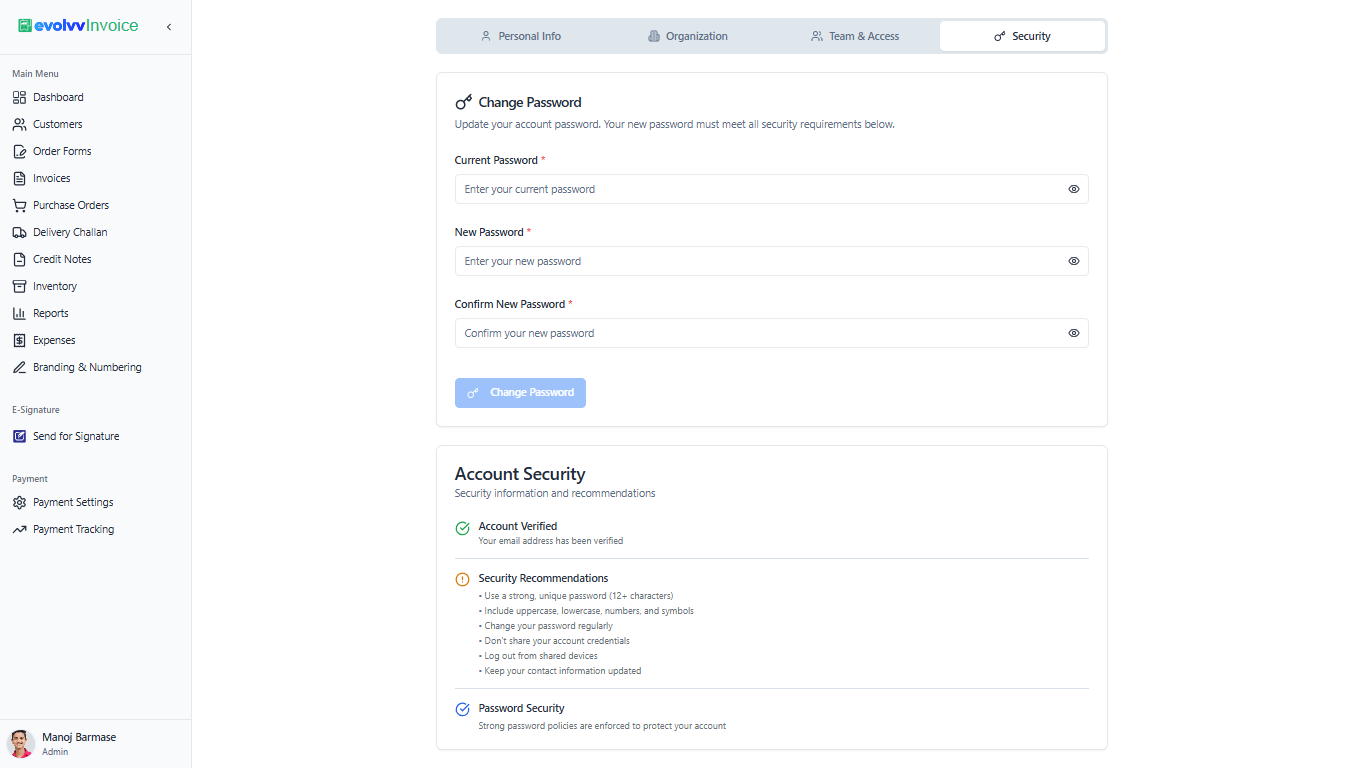The width and height of the screenshot is (1348, 768).
Task: Focus the Confirm New Password field
Action: click(771, 333)
